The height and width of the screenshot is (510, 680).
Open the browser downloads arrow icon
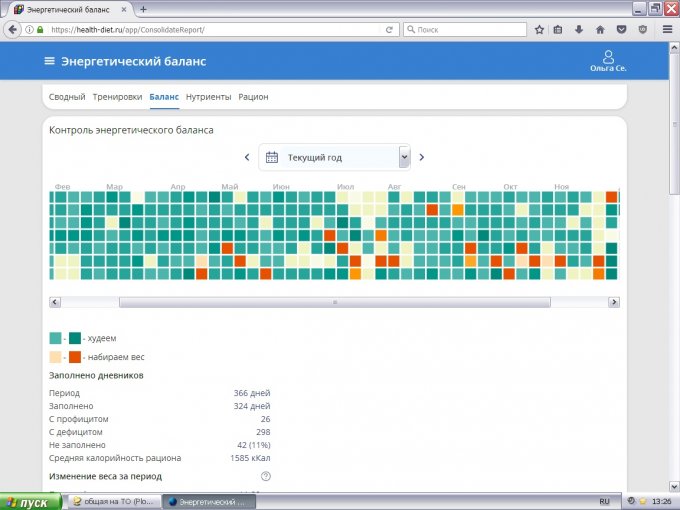tap(579, 30)
